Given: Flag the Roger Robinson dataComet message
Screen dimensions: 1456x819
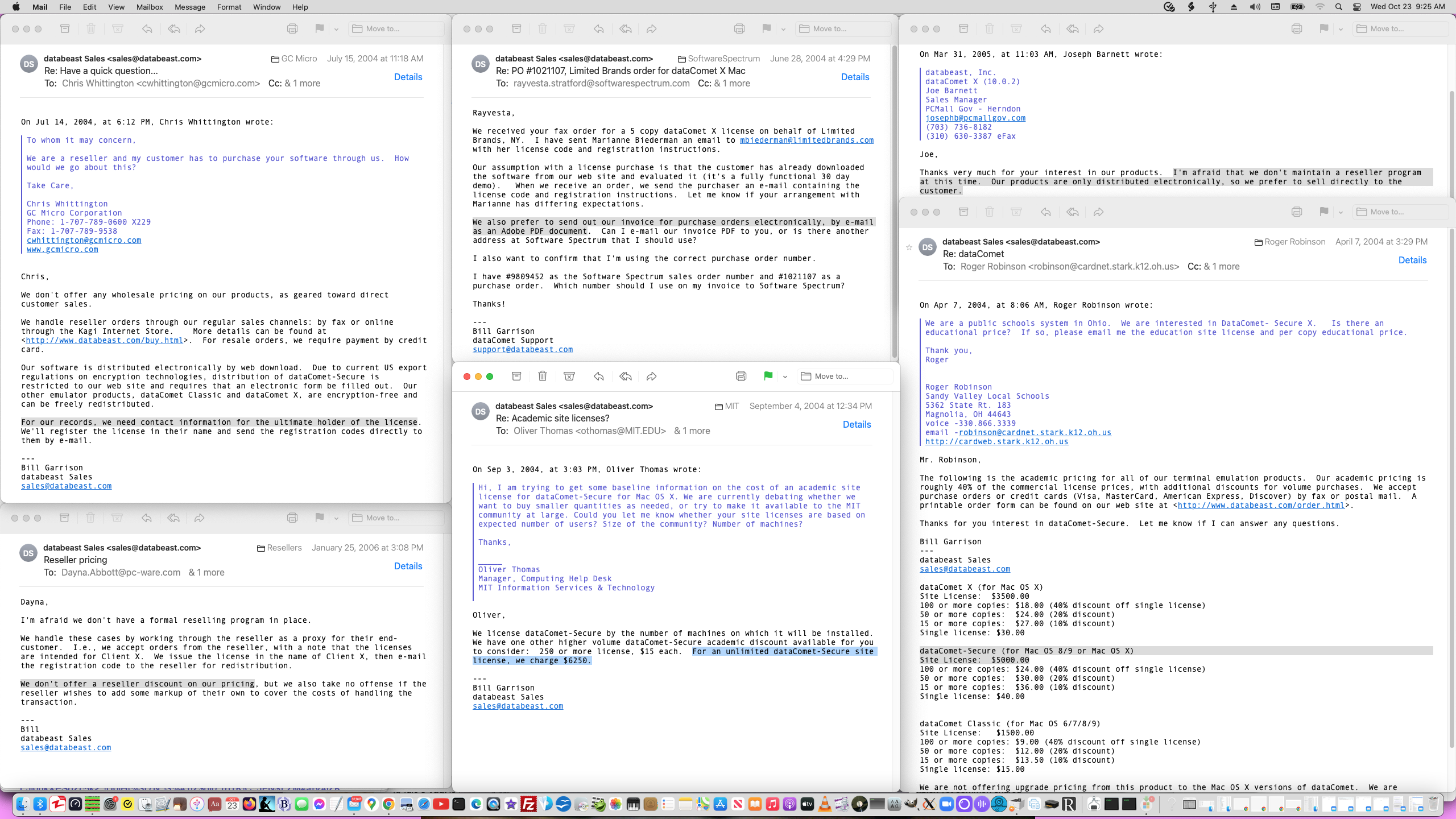Looking at the screenshot, I should (1324, 212).
